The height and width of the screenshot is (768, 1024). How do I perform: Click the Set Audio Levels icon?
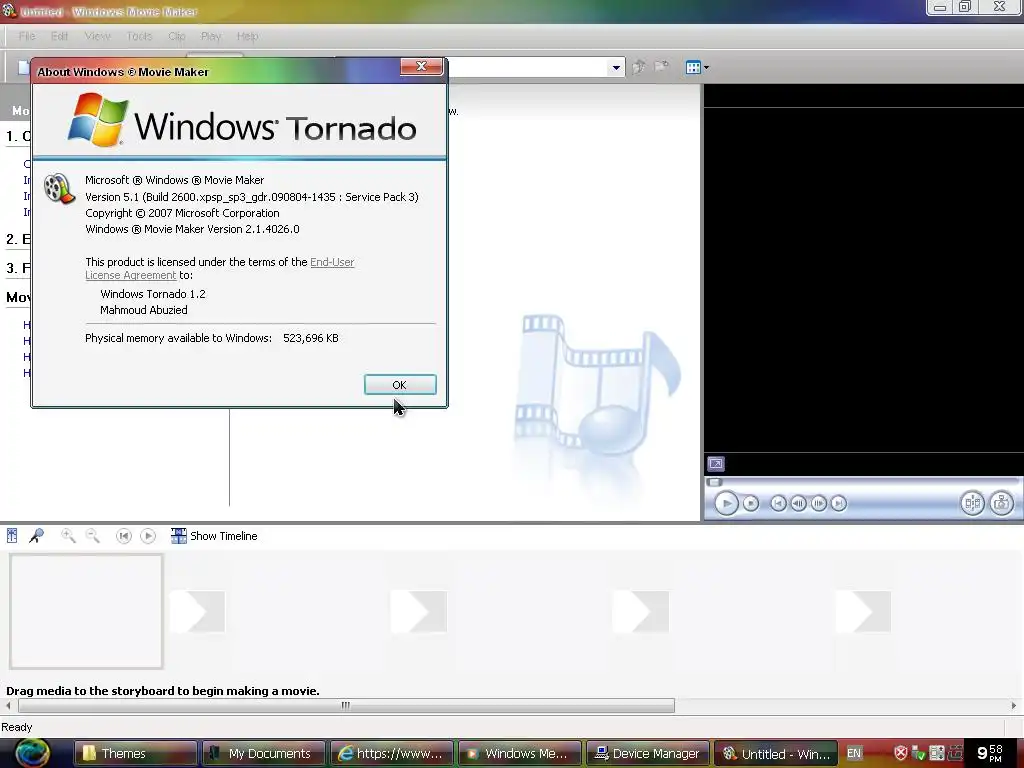click(x=12, y=536)
